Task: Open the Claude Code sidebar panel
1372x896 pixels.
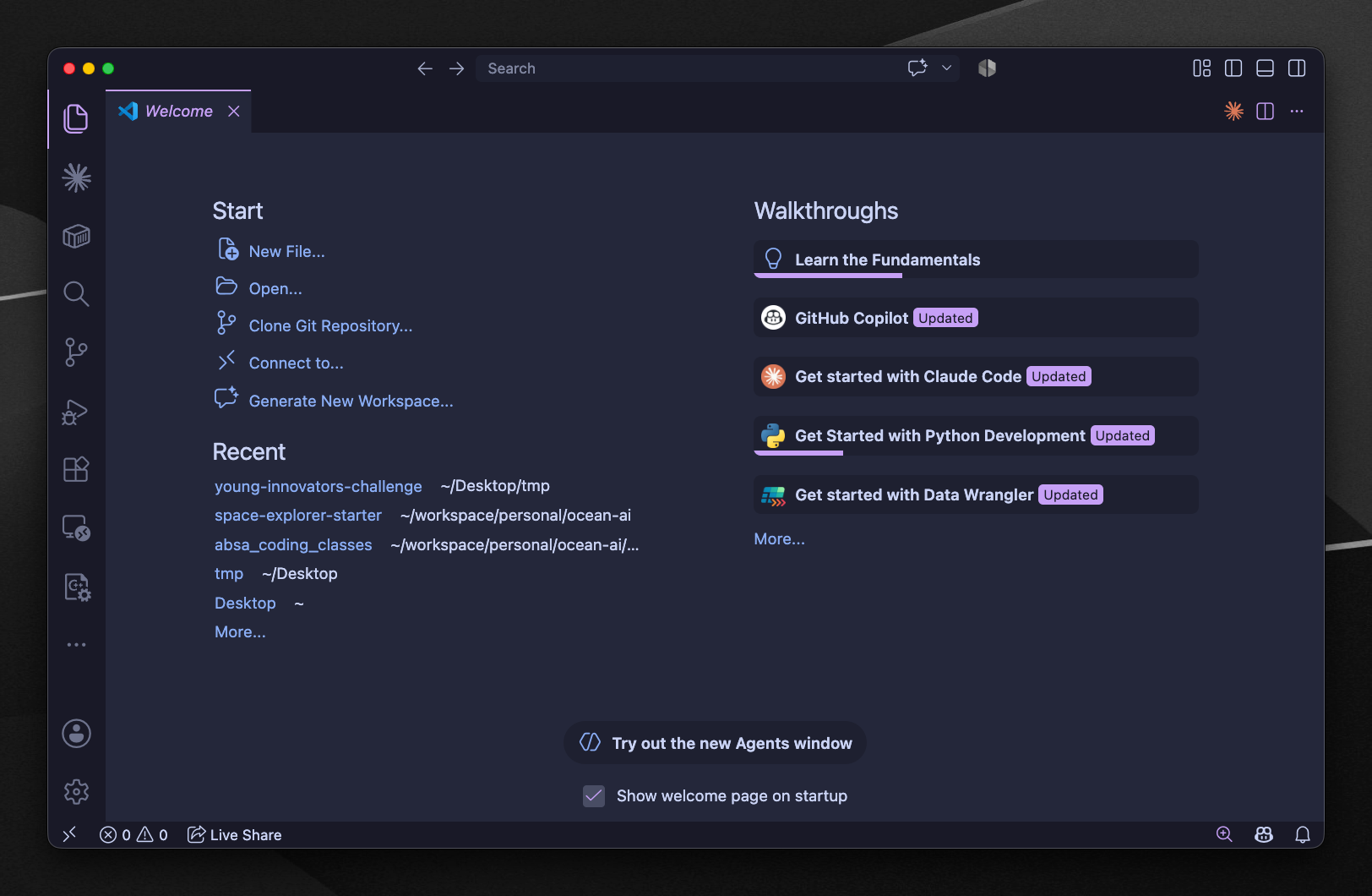Action: click(76, 178)
